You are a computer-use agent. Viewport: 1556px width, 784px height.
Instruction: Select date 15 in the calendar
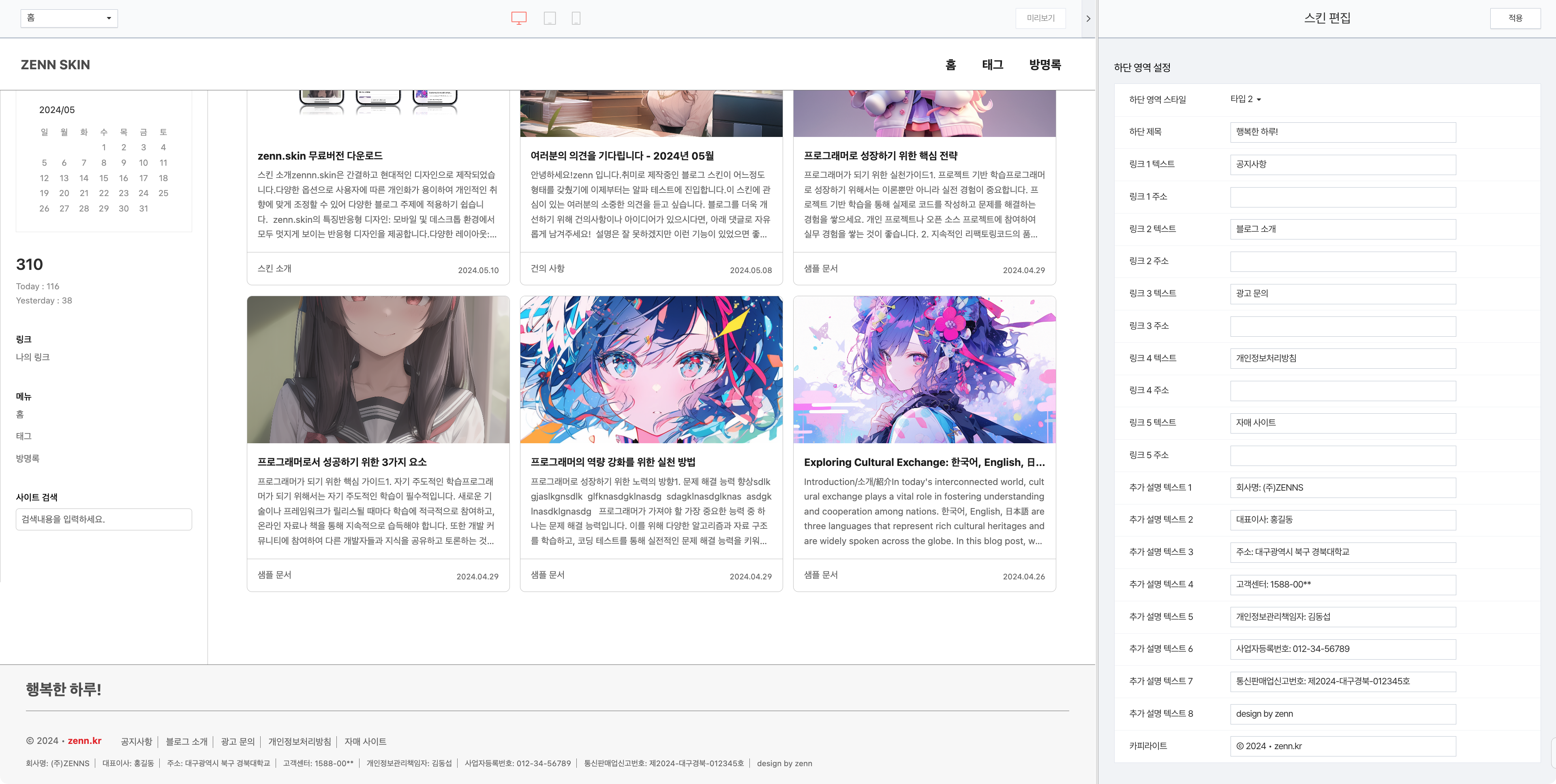[x=104, y=178]
